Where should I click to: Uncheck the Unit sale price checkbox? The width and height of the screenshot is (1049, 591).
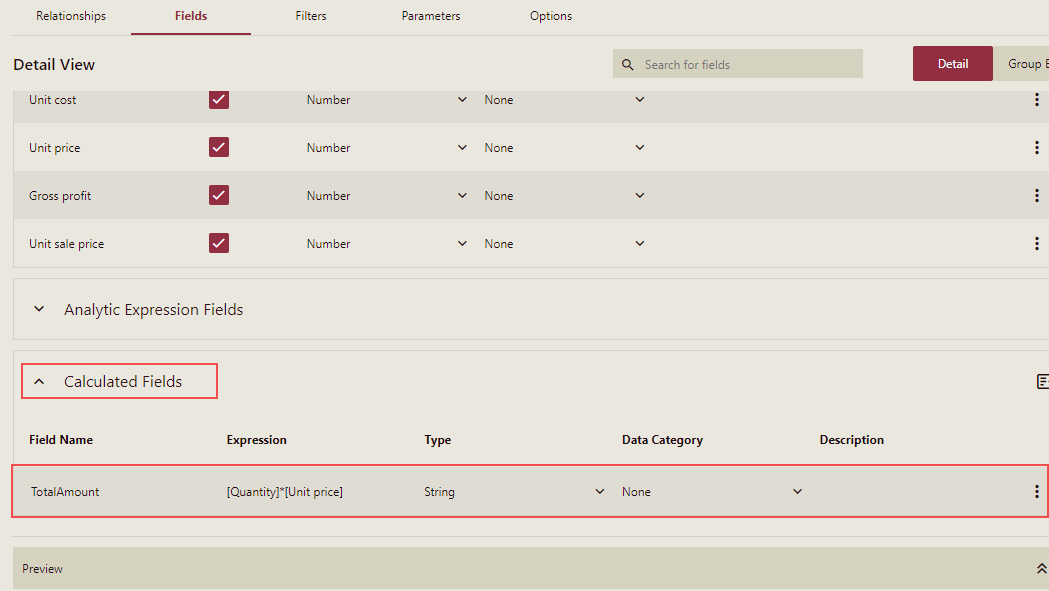pyautogui.click(x=218, y=243)
